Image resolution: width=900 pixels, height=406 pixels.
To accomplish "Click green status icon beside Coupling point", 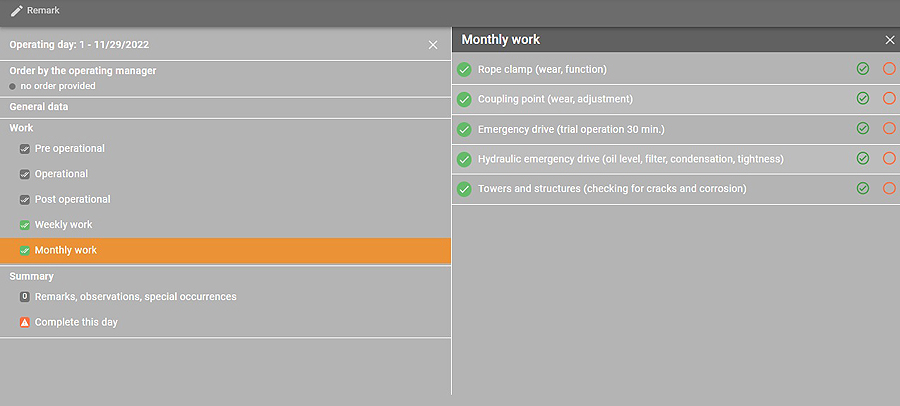I will (464, 99).
